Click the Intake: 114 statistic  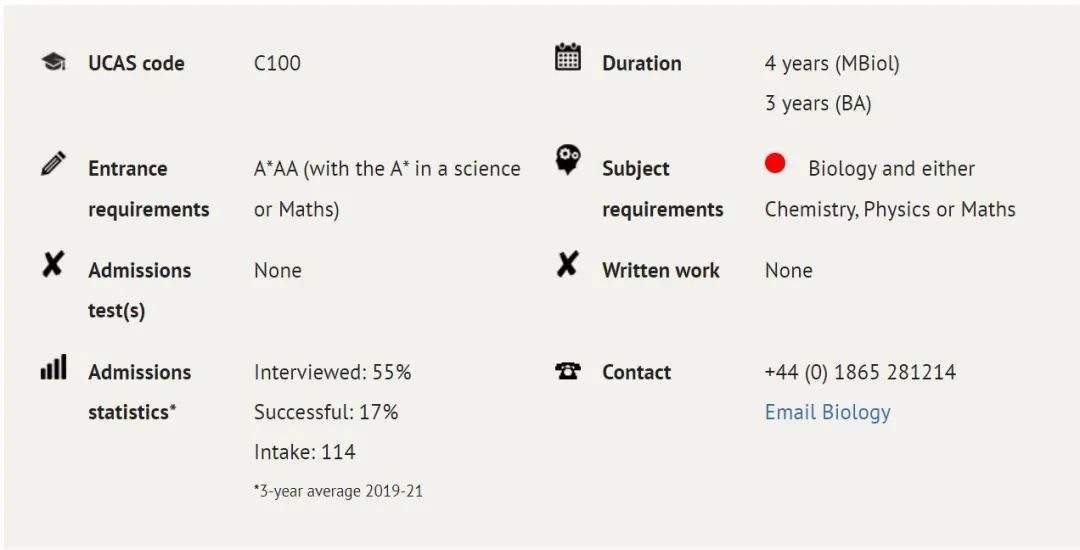tap(304, 452)
